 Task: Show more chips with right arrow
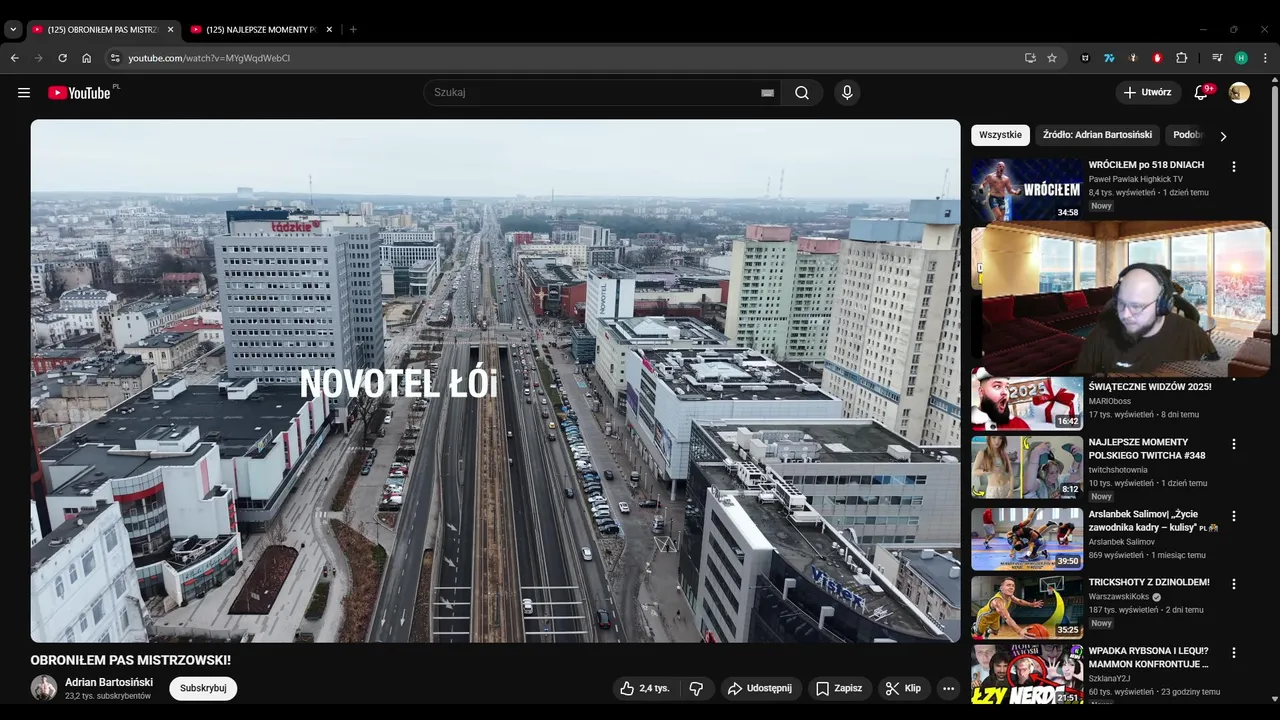[x=1222, y=136]
